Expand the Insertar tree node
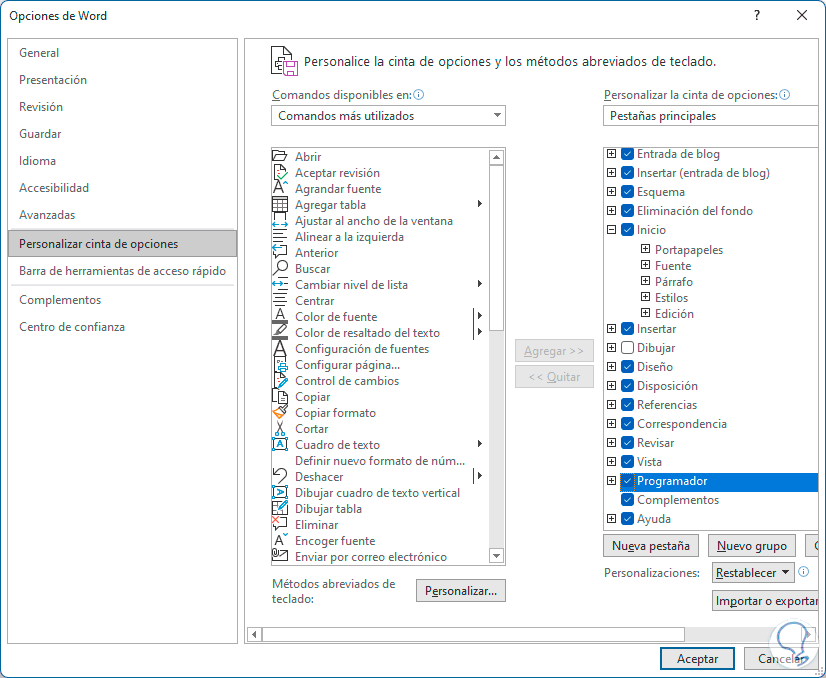This screenshot has width=826, height=678. coord(611,329)
